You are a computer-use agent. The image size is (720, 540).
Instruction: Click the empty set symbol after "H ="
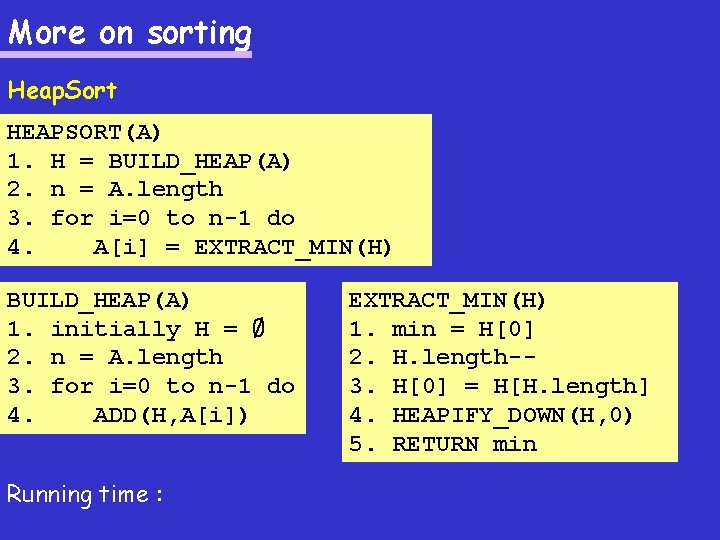[259, 328]
